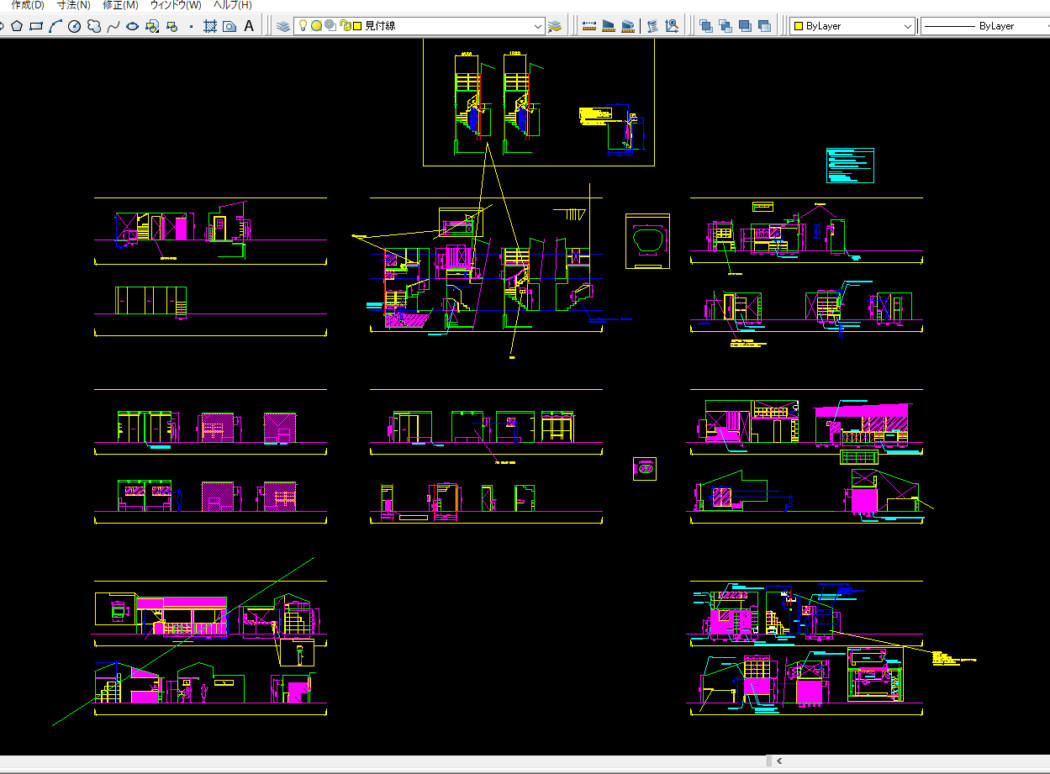Select the Spline curve tool
This screenshot has height=774, width=1050.
(113, 26)
